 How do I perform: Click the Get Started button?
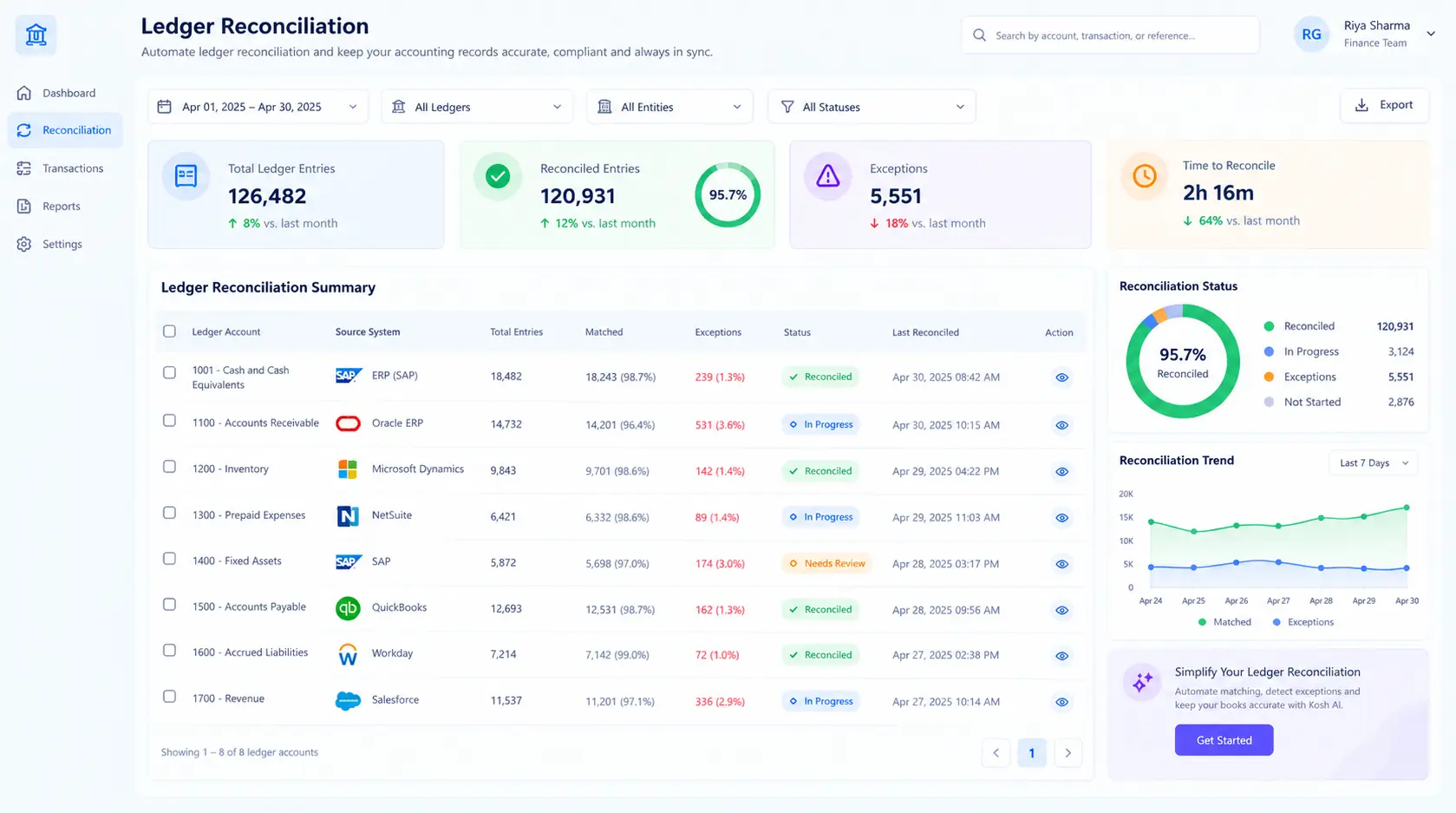pyautogui.click(x=1224, y=740)
